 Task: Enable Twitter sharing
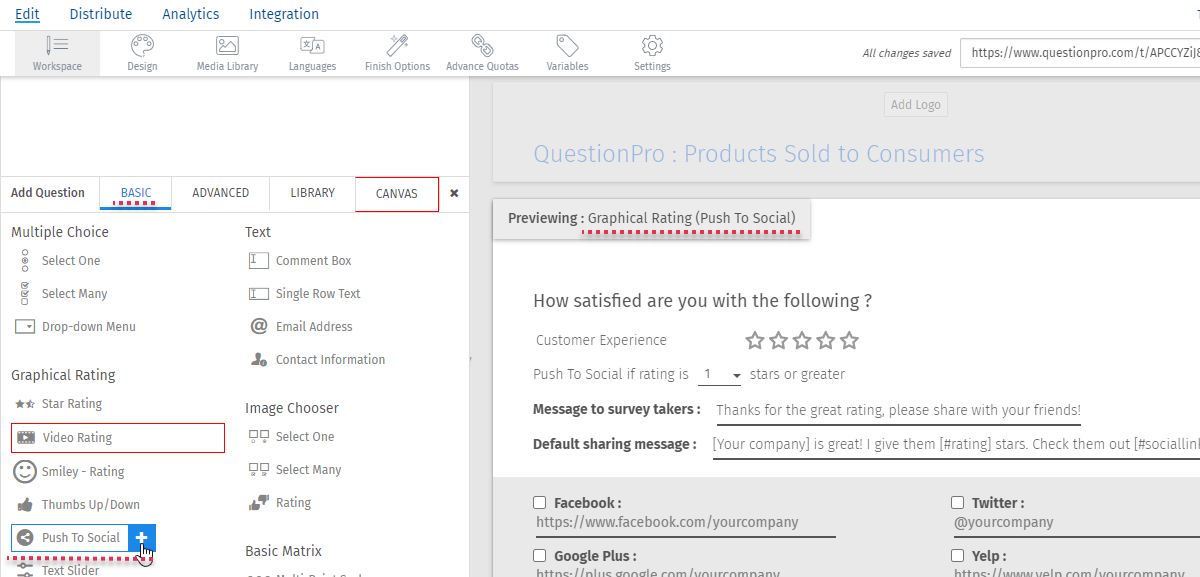pyautogui.click(x=957, y=502)
